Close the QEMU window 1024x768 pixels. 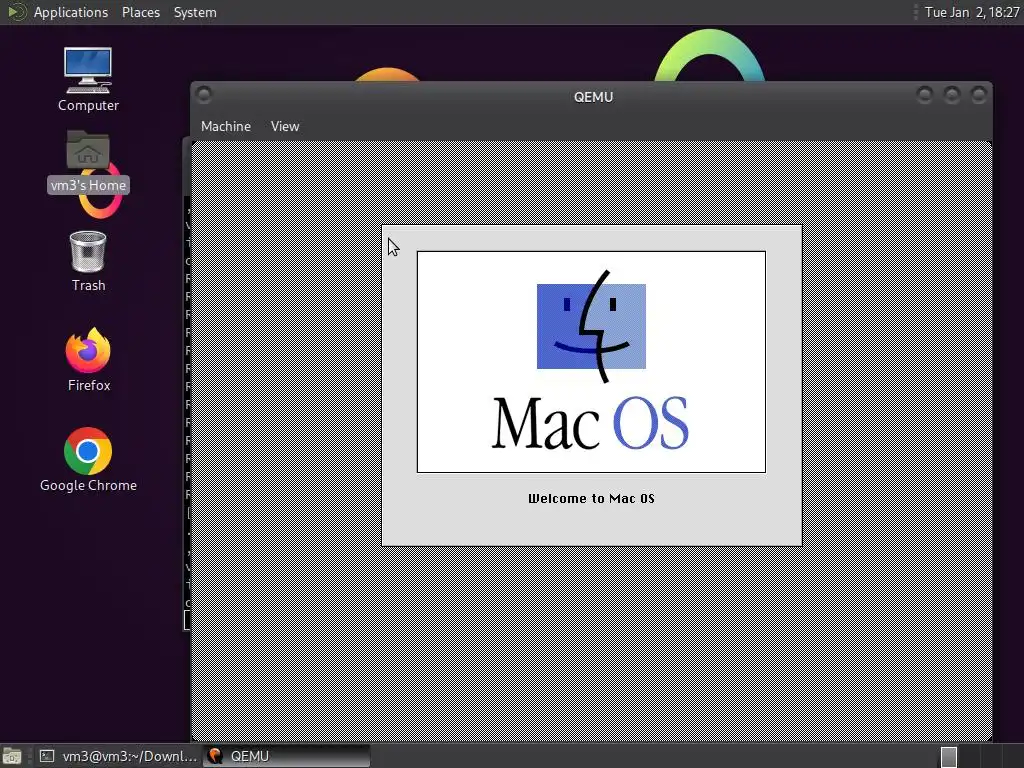(x=978, y=95)
